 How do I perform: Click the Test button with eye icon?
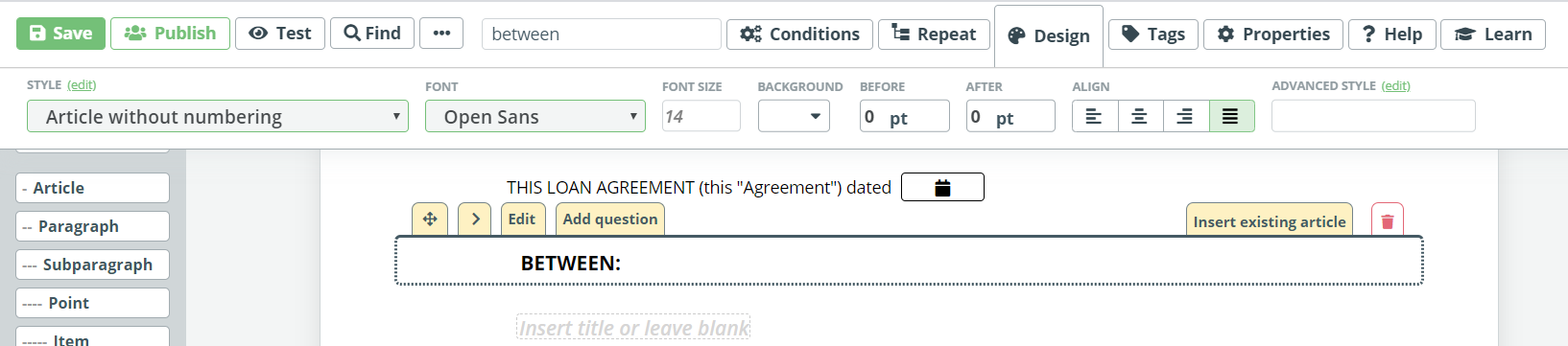[280, 34]
